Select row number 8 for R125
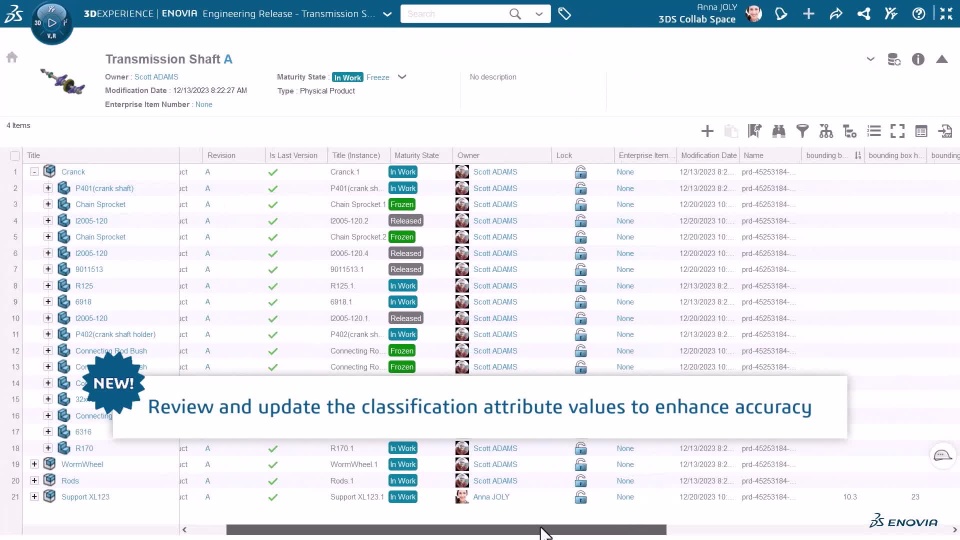The width and height of the screenshot is (960, 540). [x=15, y=286]
